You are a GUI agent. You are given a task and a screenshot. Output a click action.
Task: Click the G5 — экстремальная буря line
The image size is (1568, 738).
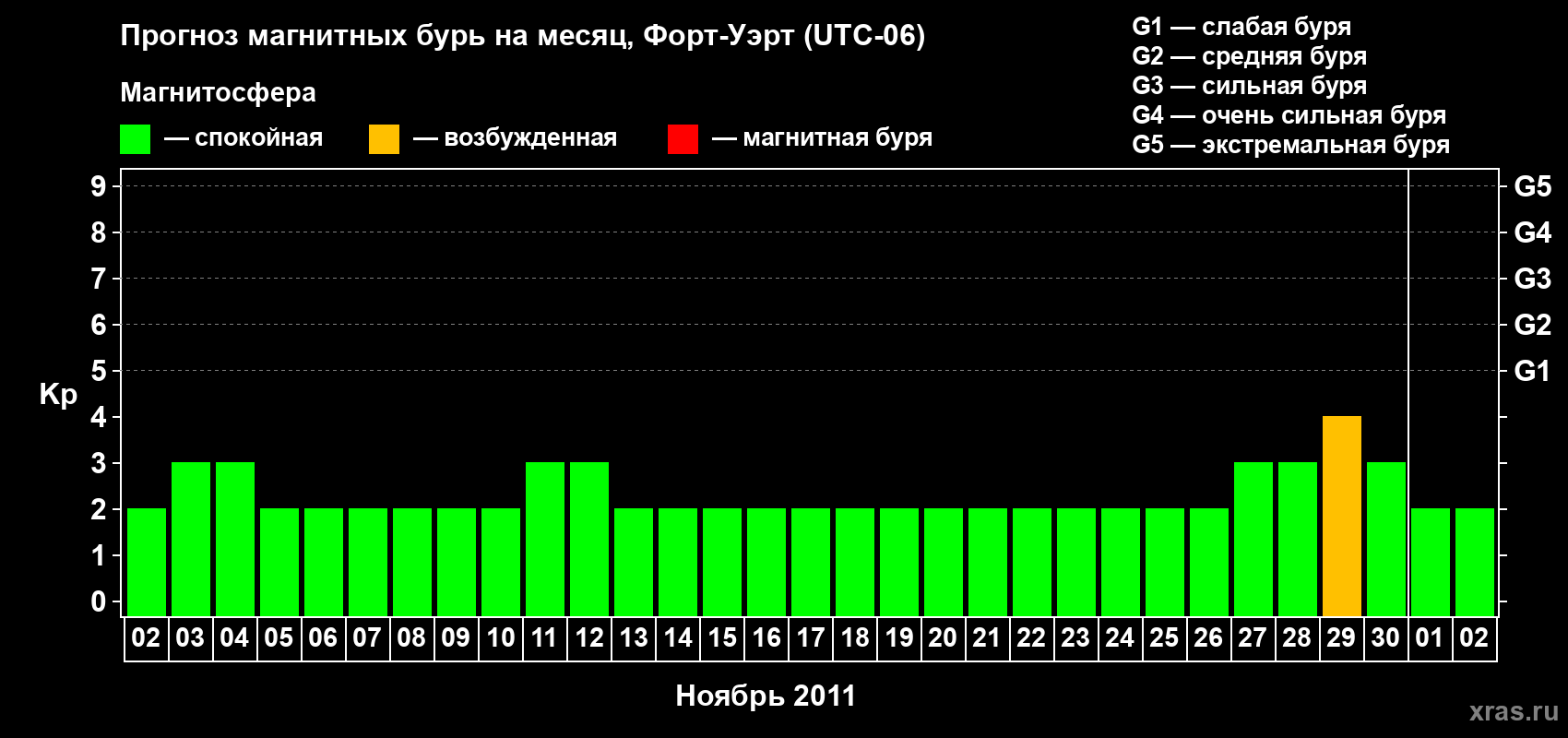tap(1291, 146)
